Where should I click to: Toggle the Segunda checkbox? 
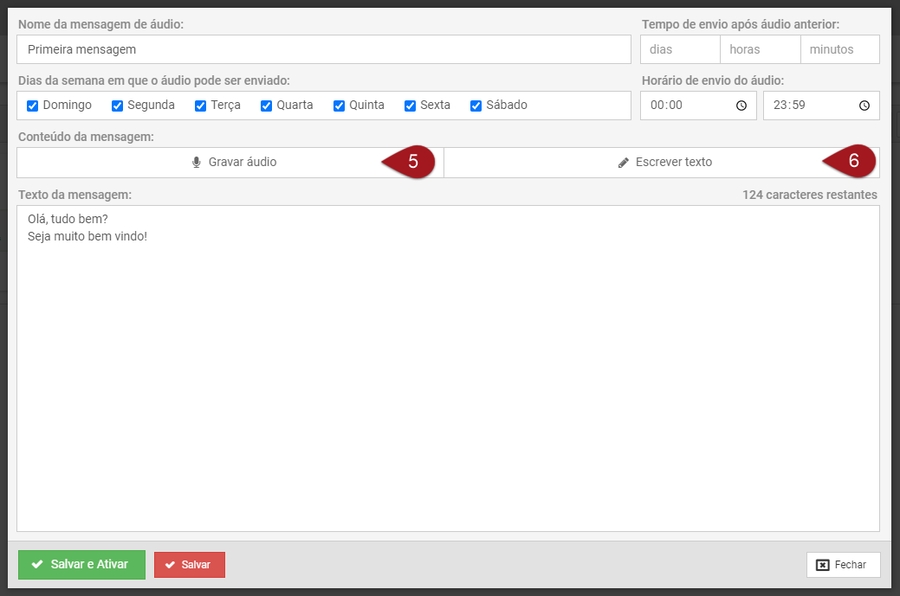117,106
